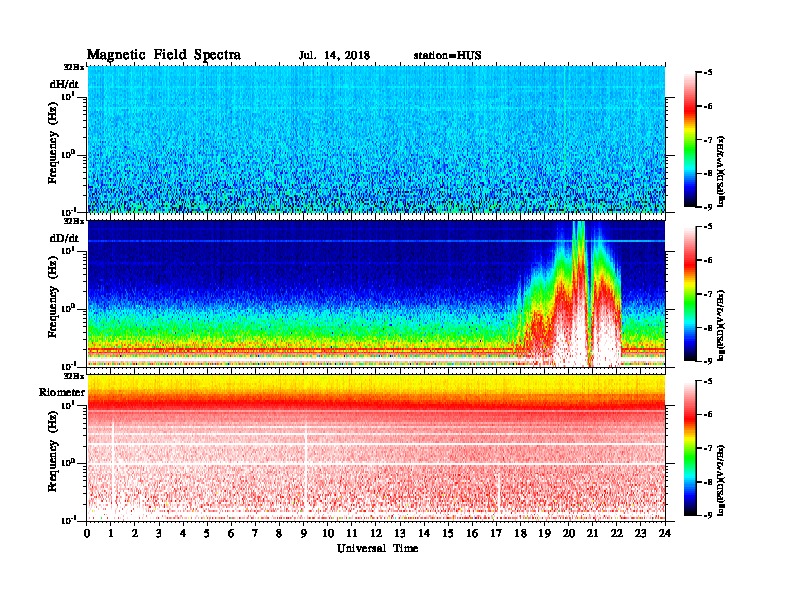Click the 10^-1 frequency tick of the dH/dt panel
This screenshot has height=612, width=792.
(x=68, y=211)
